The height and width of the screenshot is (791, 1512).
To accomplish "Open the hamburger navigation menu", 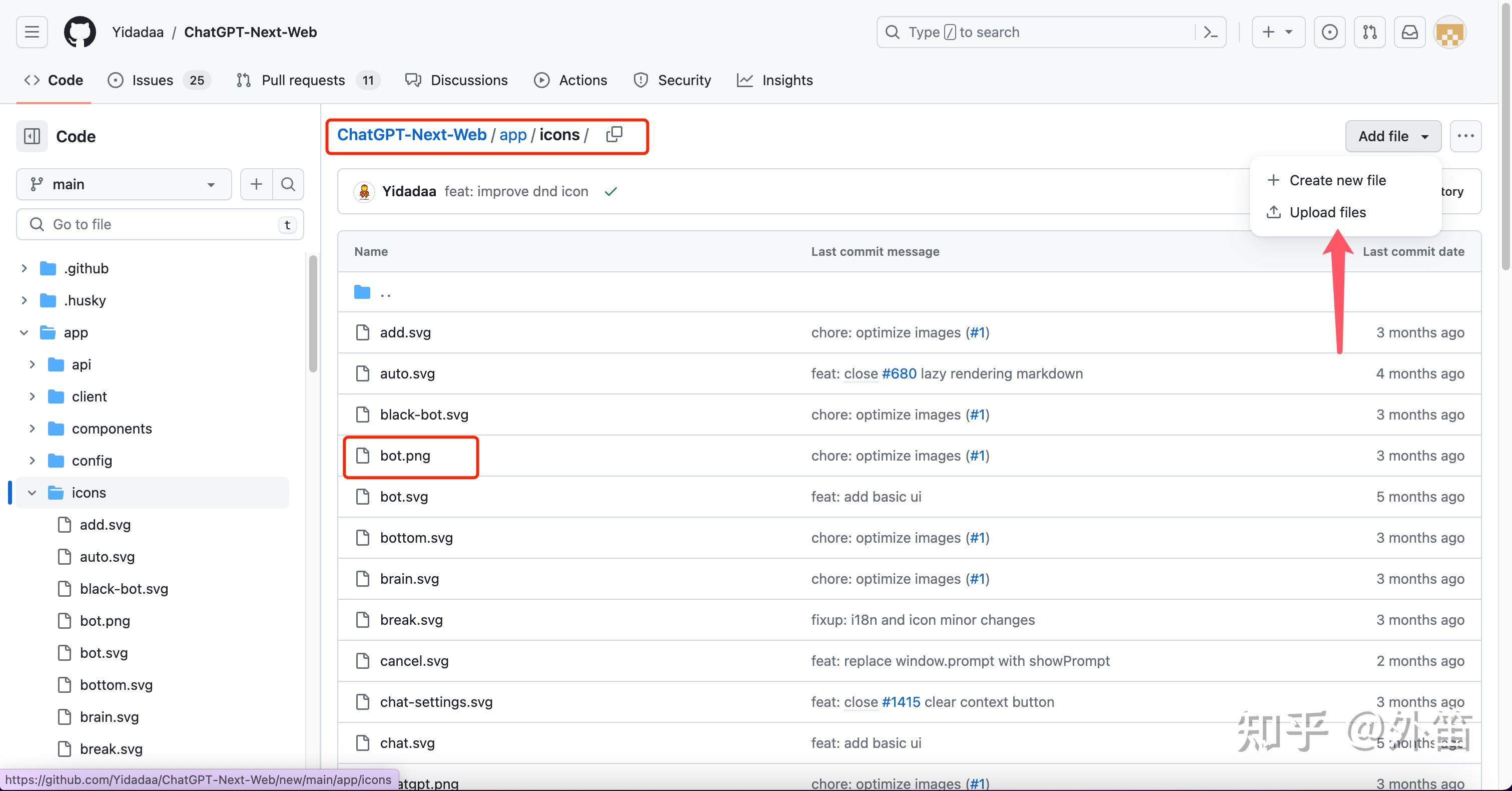I will coord(33,33).
